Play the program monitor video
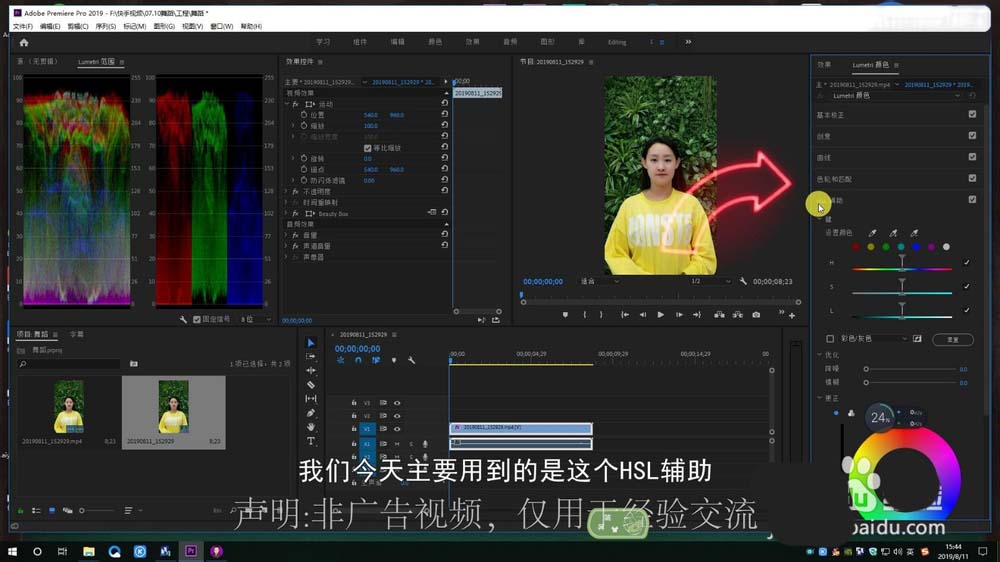 tap(661, 314)
